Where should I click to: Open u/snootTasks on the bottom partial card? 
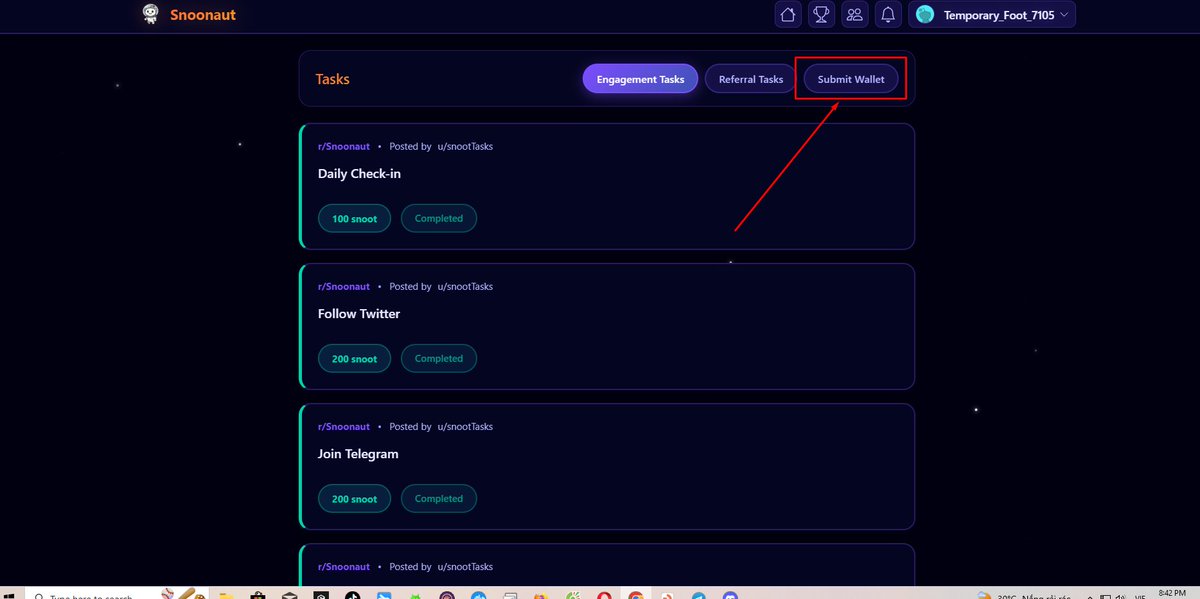(465, 566)
